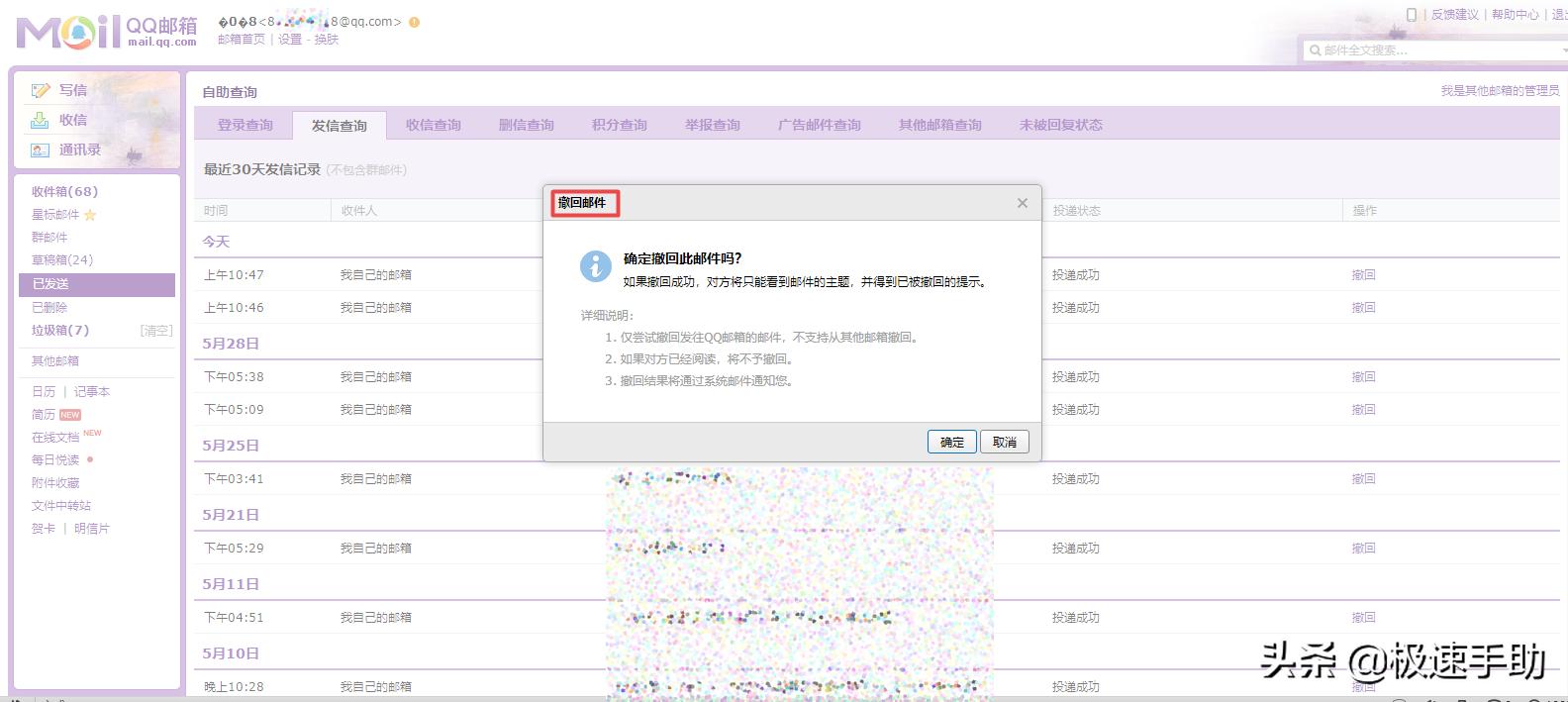Viewport: 1568px width, 702px height.
Task: Open 群邮件 folder
Action: (x=49, y=238)
